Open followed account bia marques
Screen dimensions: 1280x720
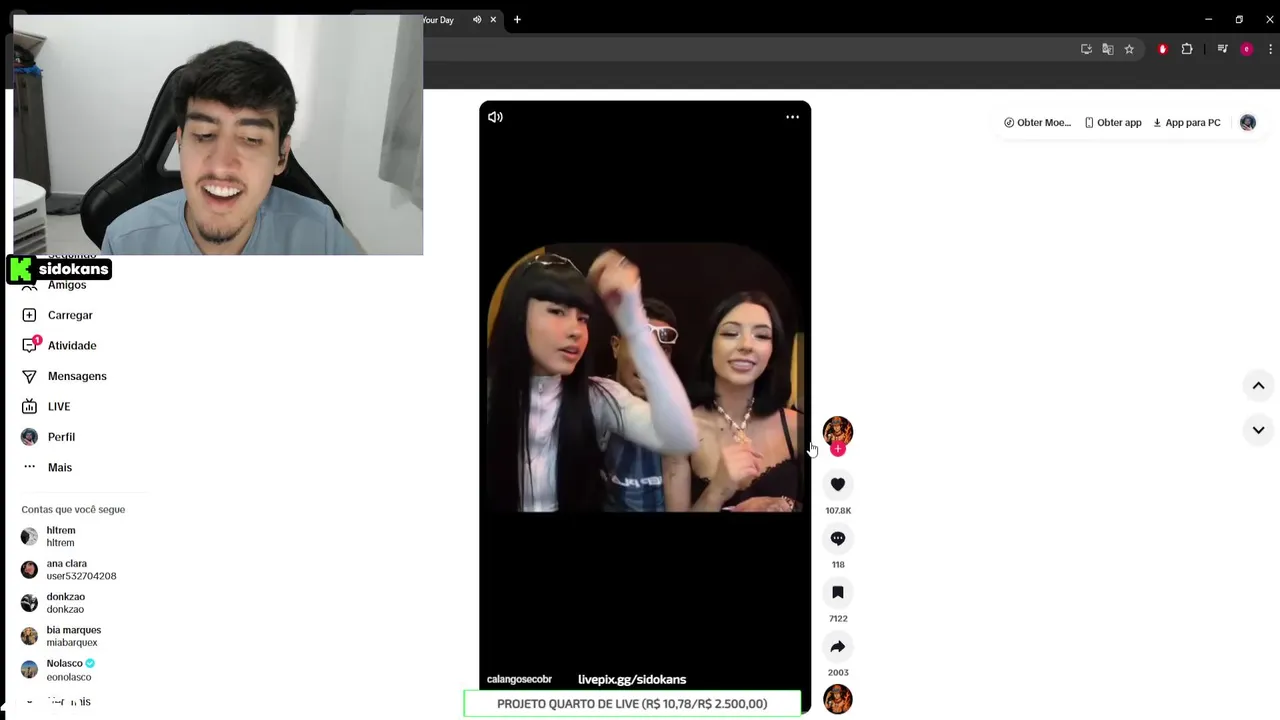coord(73,636)
